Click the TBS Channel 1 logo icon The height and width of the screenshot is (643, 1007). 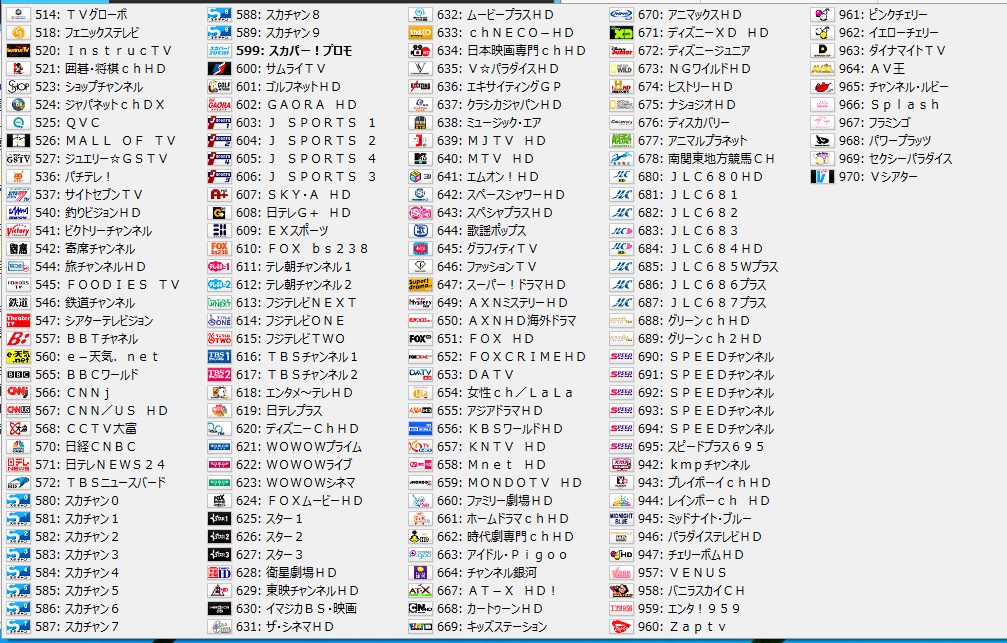219,357
